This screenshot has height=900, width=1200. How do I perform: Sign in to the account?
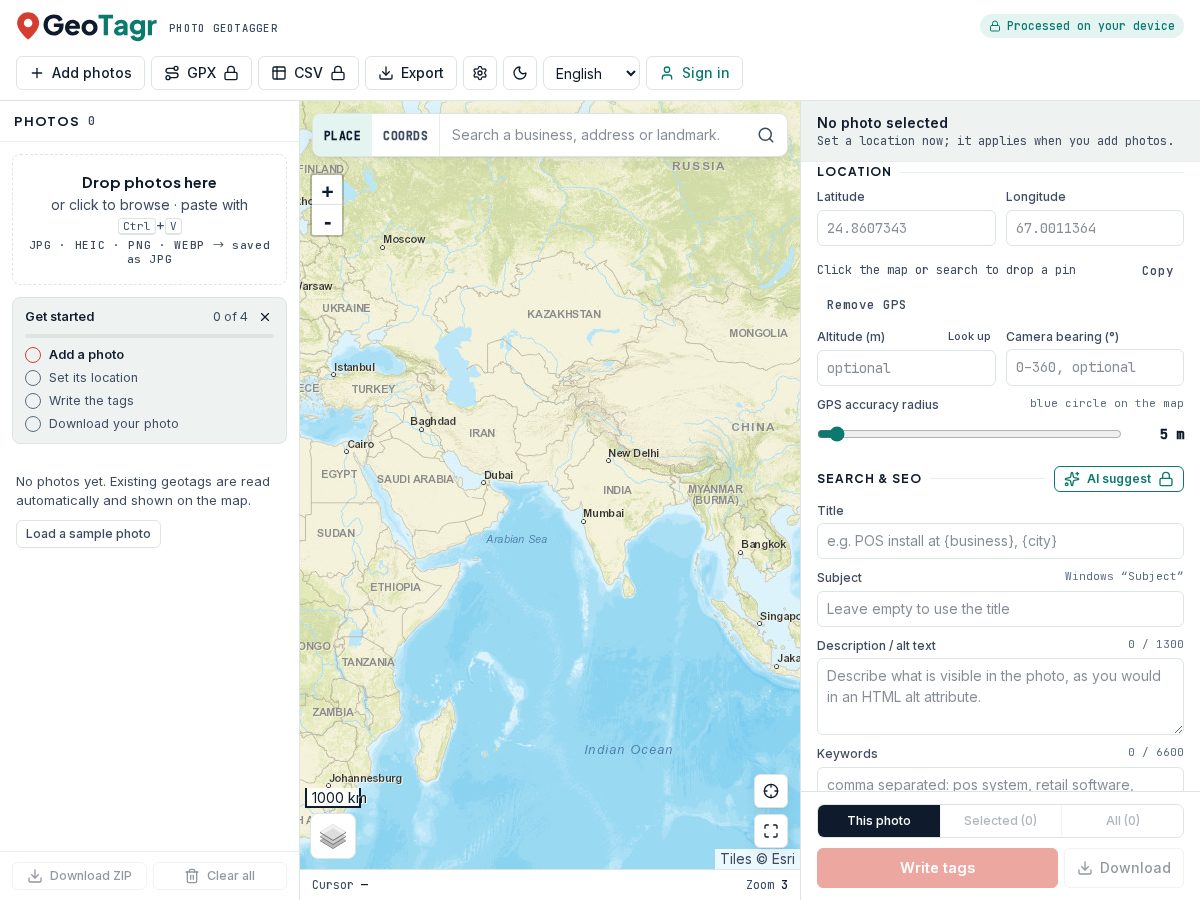(x=694, y=73)
